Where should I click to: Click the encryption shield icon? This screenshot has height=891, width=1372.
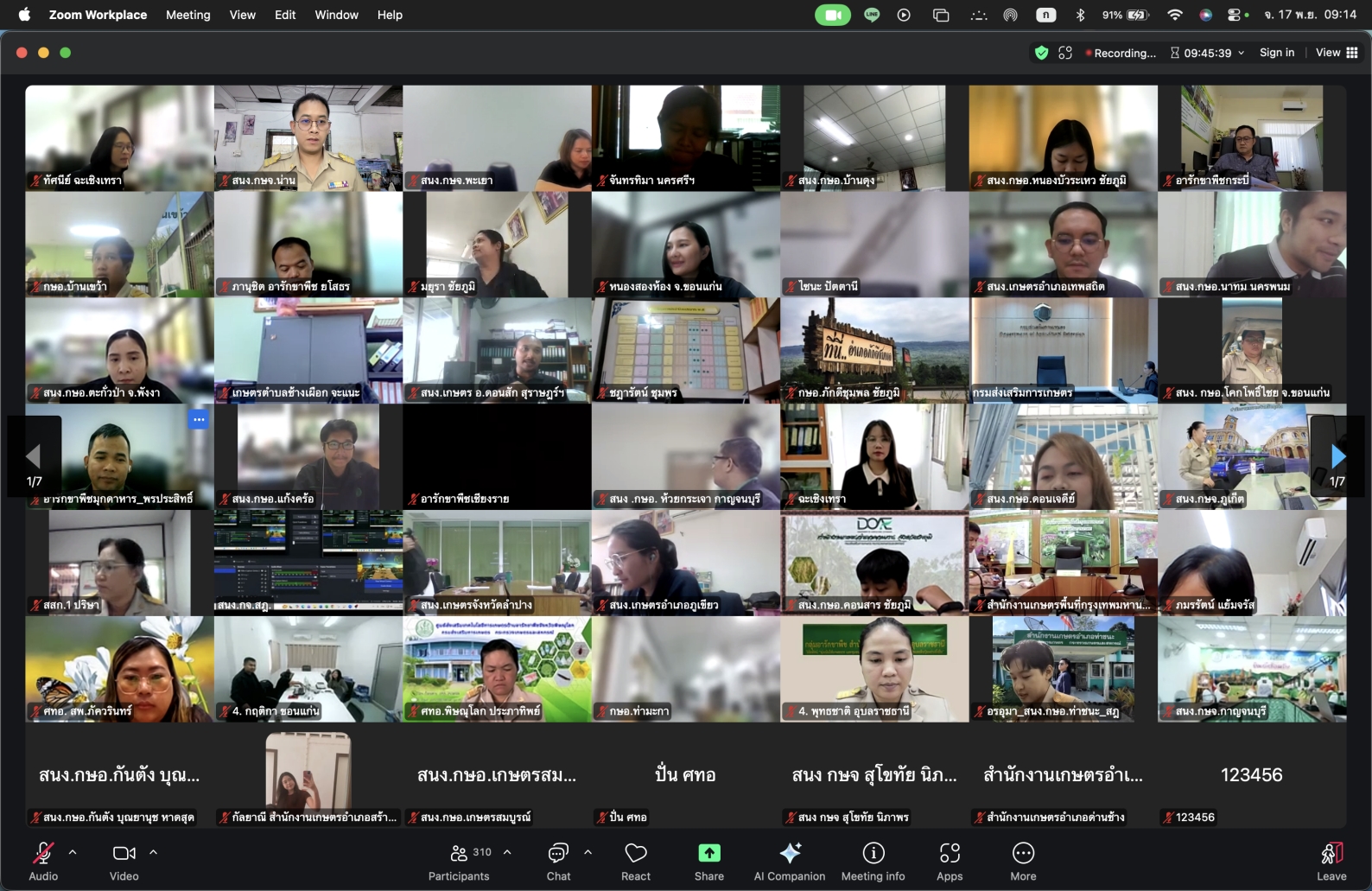coord(1041,53)
